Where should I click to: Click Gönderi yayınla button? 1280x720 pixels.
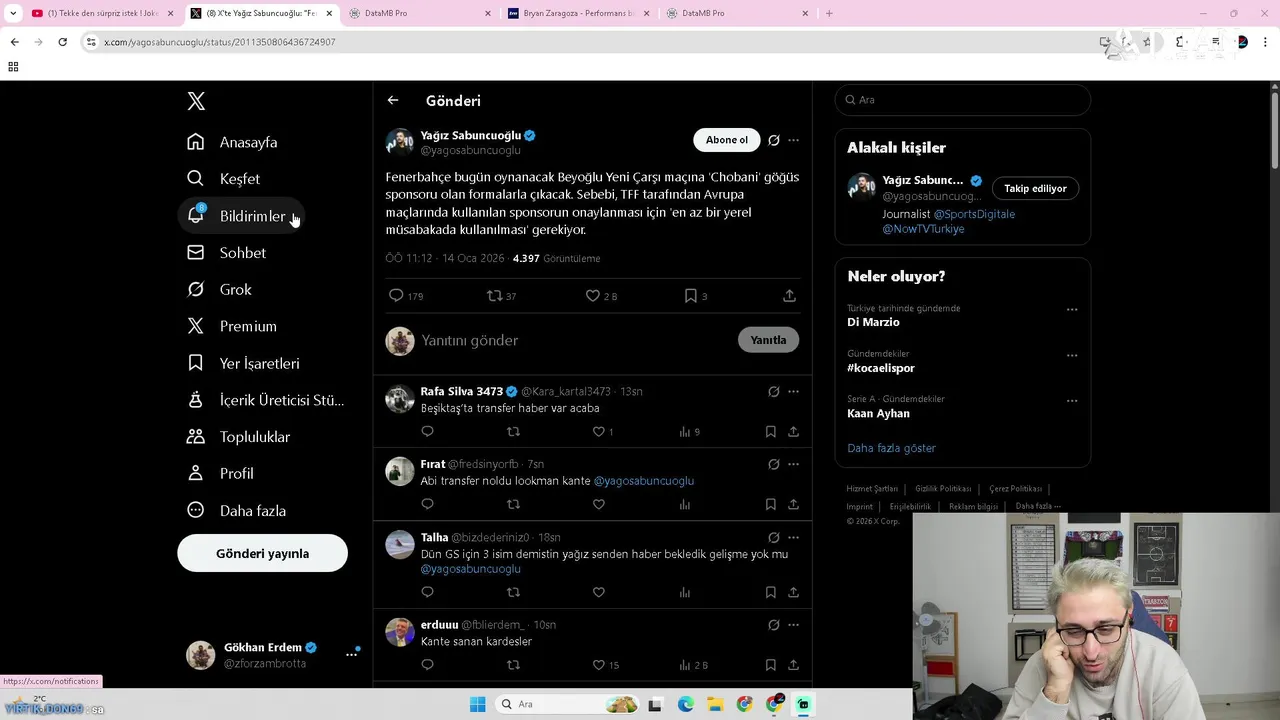point(262,553)
